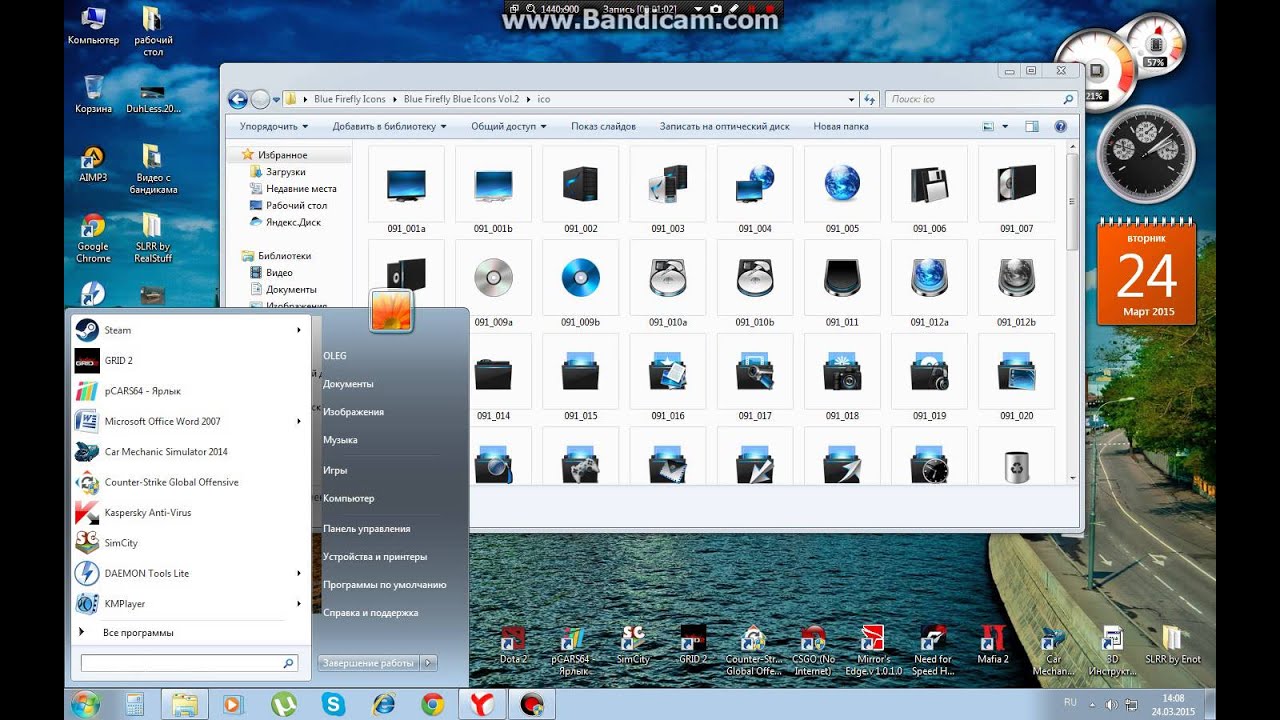Image resolution: width=1280 pixels, height=720 pixels.
Task: Open Панель управления from Start menu
Action: pos(366,528)
